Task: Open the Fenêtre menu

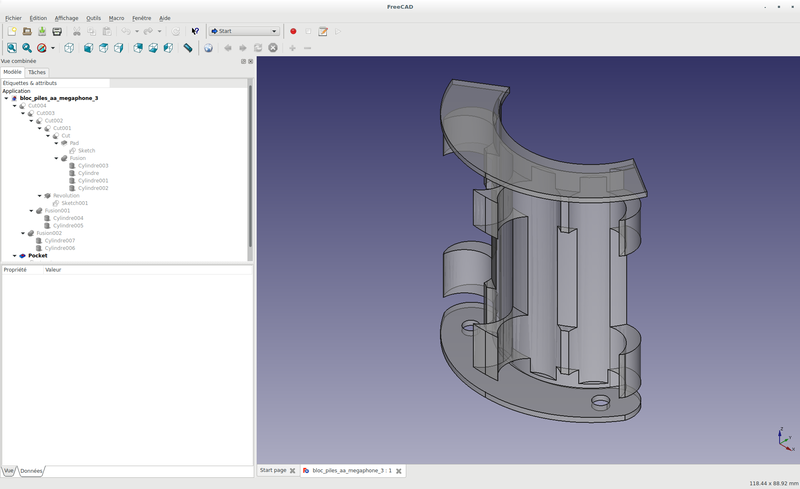Action: pos(141,18)
